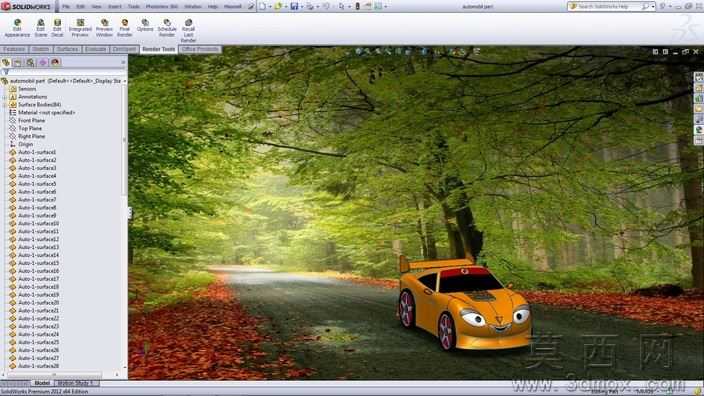The image size is (704, 396).
Task: Switch to the Office Products tab
Action: (200, 49)
